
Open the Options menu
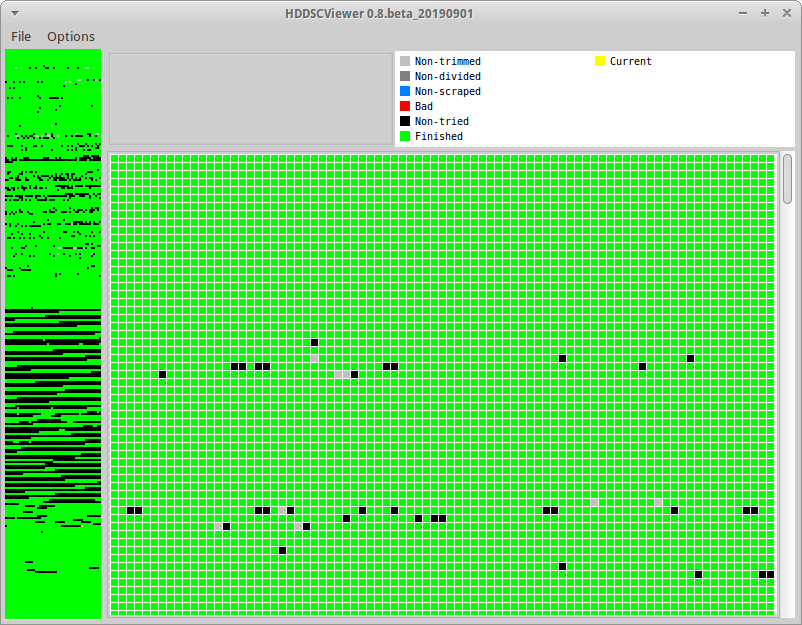[x=71, y=36]
